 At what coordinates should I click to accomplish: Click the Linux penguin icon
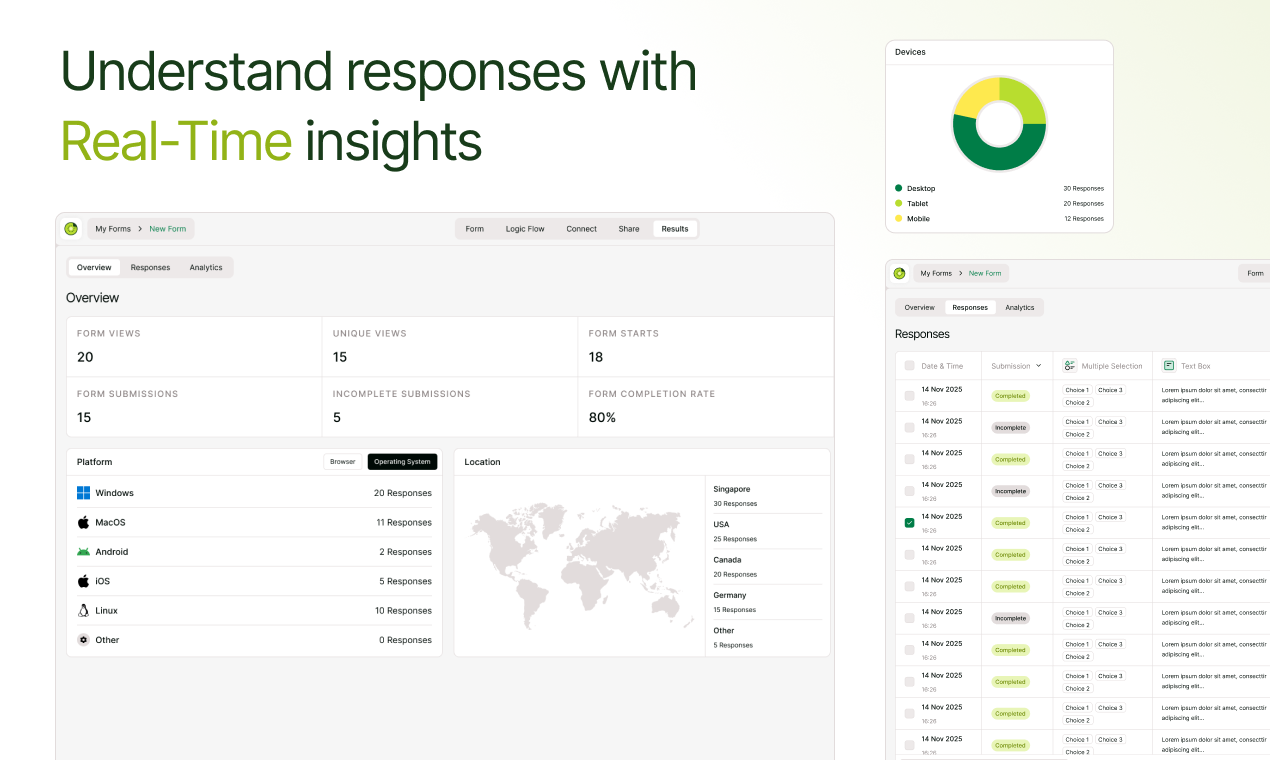click(x=84, y=610)
